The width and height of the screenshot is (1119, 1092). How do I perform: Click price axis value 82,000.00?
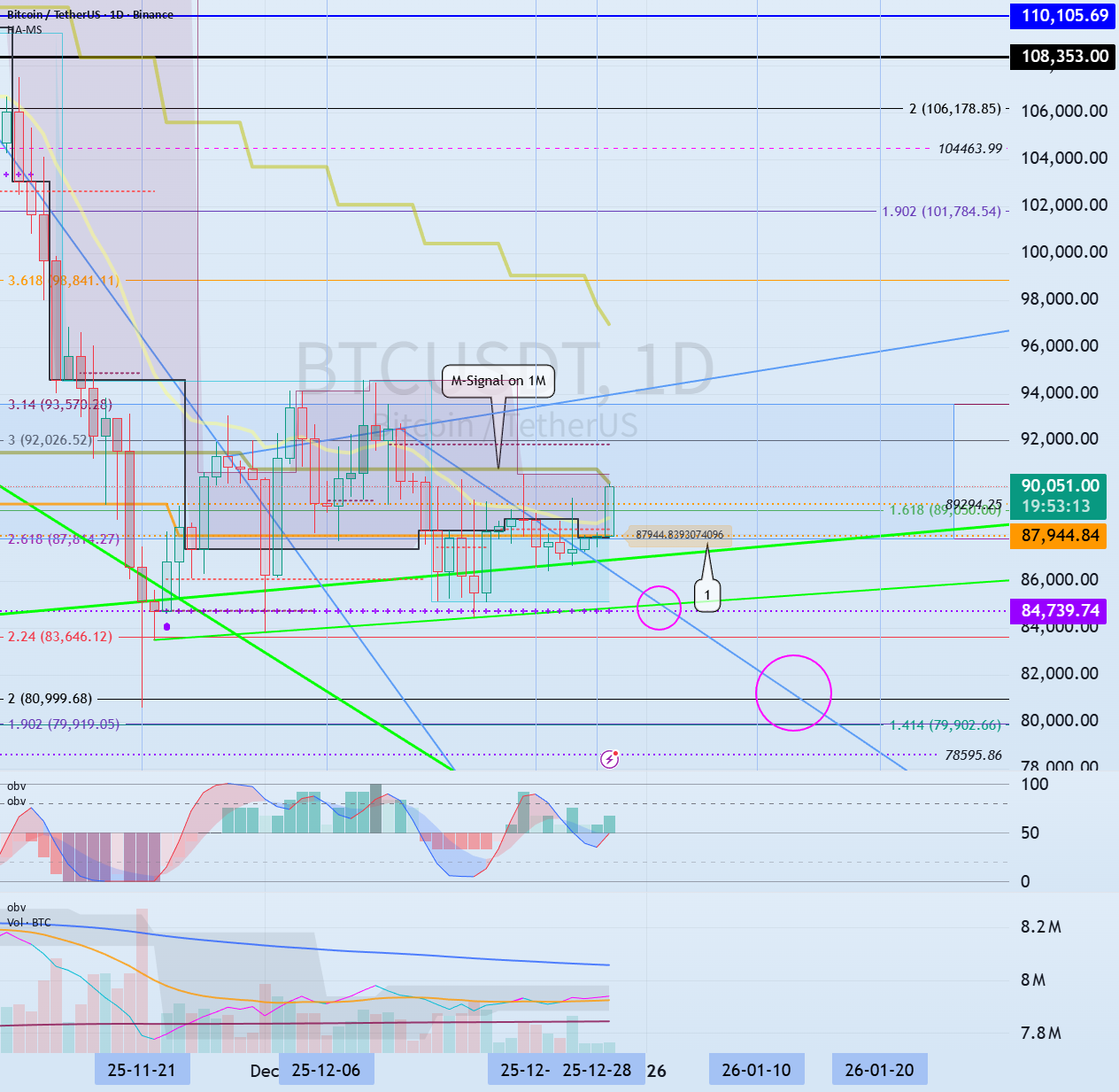(x=1060, y=673)
